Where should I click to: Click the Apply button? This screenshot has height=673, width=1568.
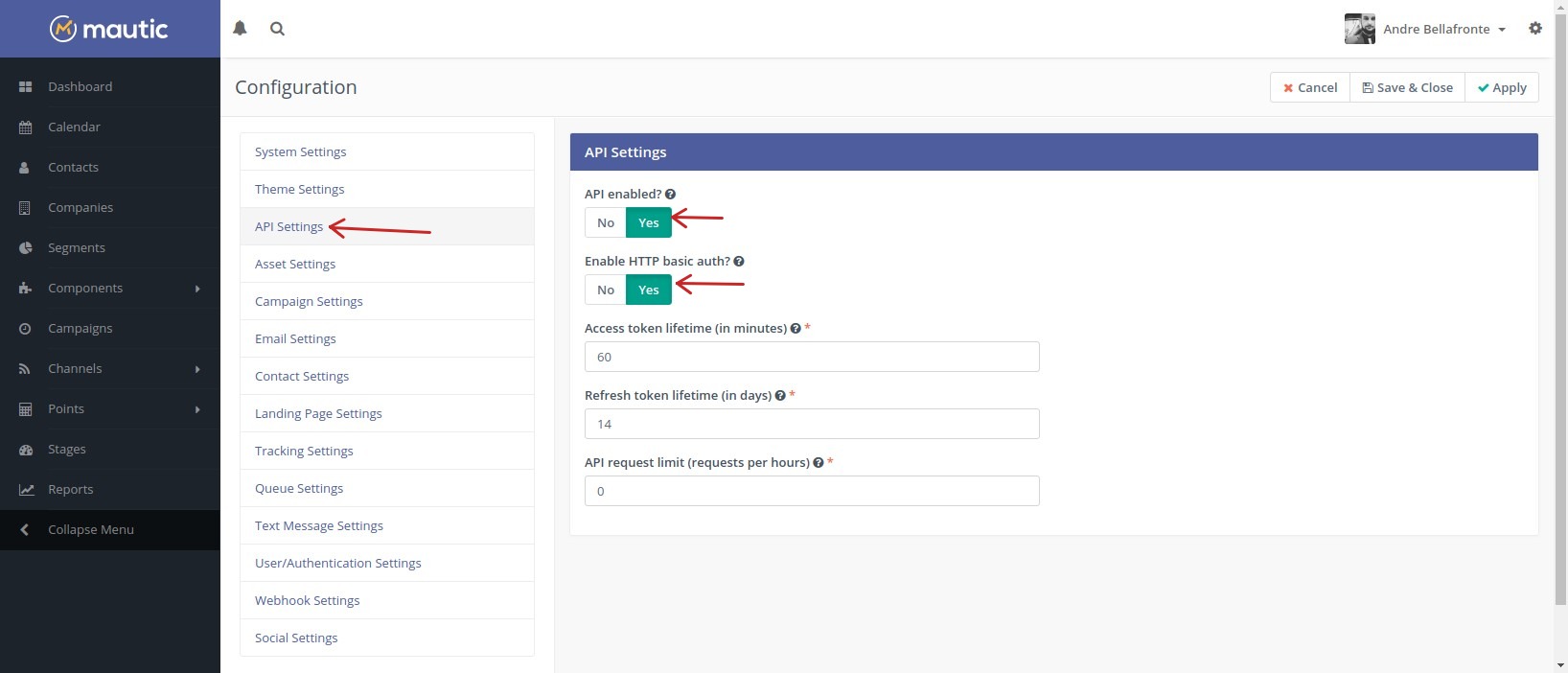tap(1501, 87)
